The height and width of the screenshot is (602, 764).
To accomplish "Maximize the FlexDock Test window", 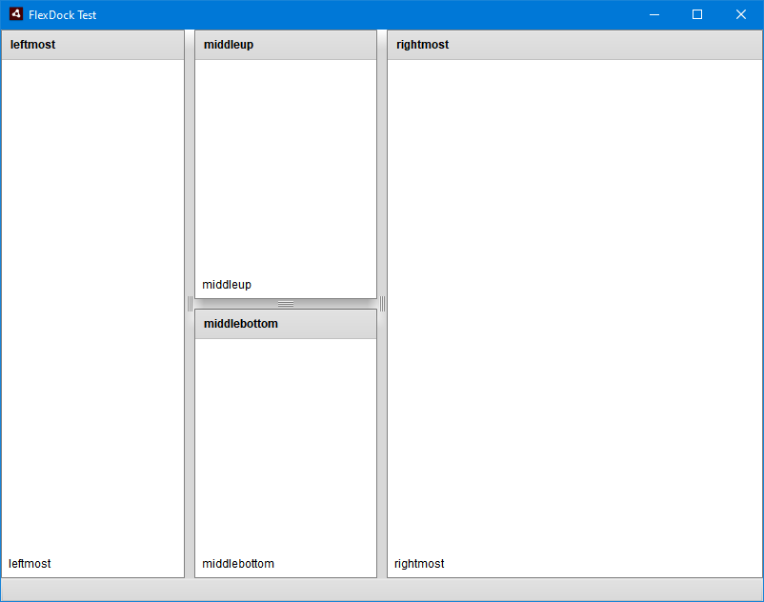I will click(697, 15).
